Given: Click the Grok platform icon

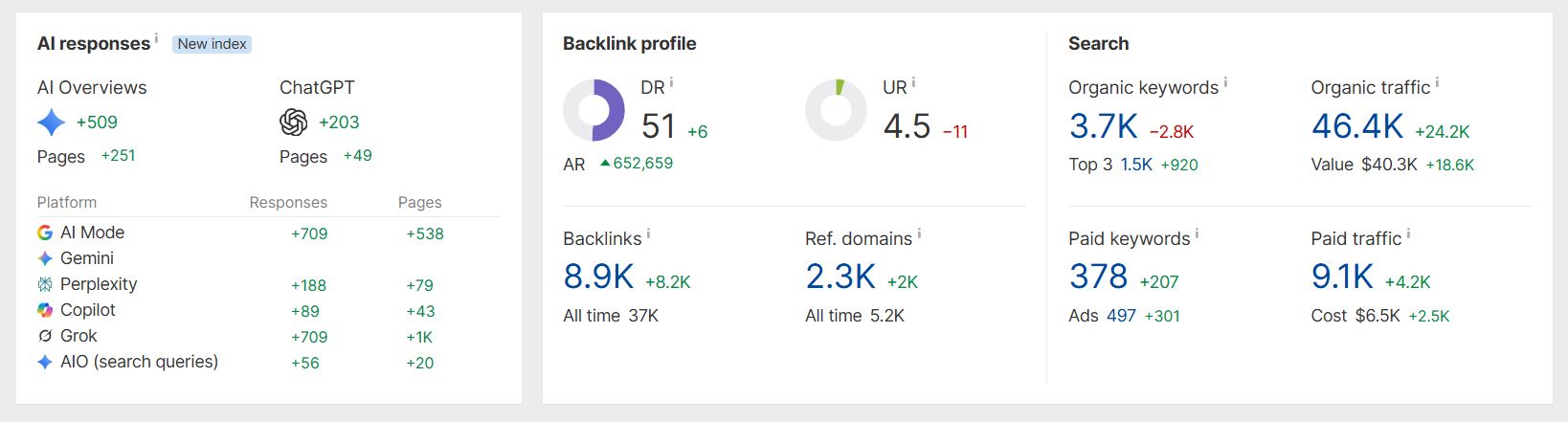Looking at the screenshot, I should (45, 336).
